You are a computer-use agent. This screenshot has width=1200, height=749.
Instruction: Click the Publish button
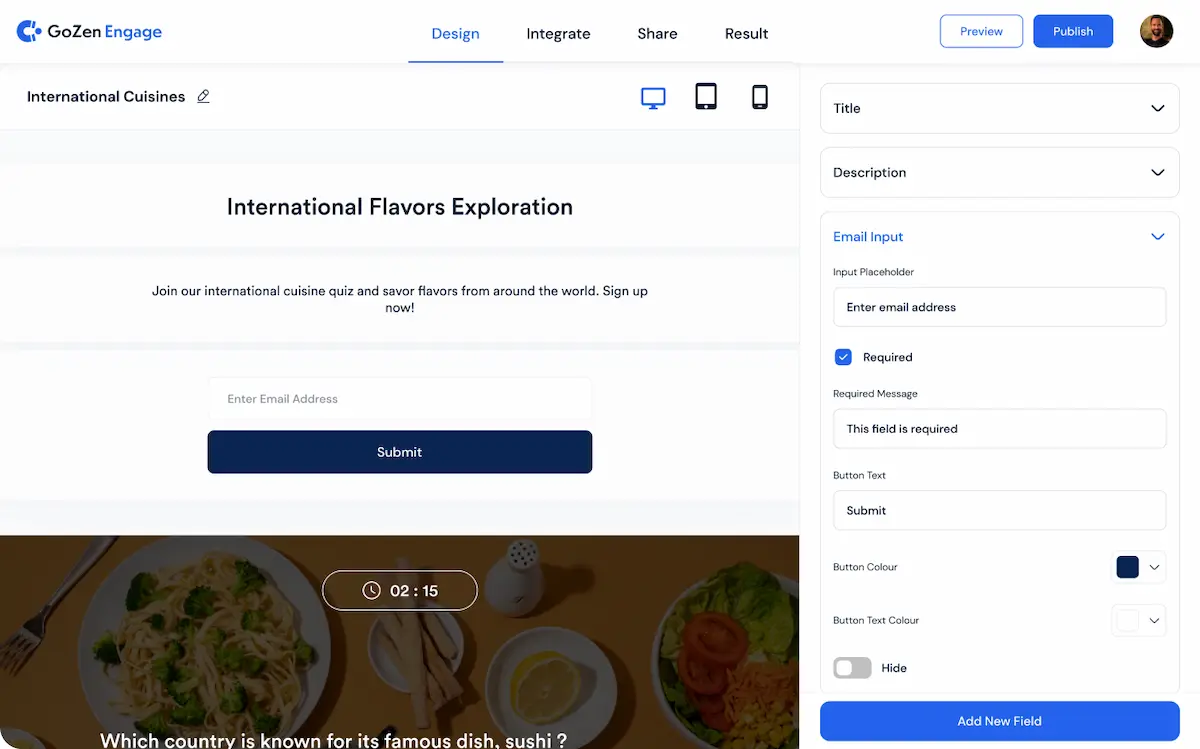pos(1072,31)
